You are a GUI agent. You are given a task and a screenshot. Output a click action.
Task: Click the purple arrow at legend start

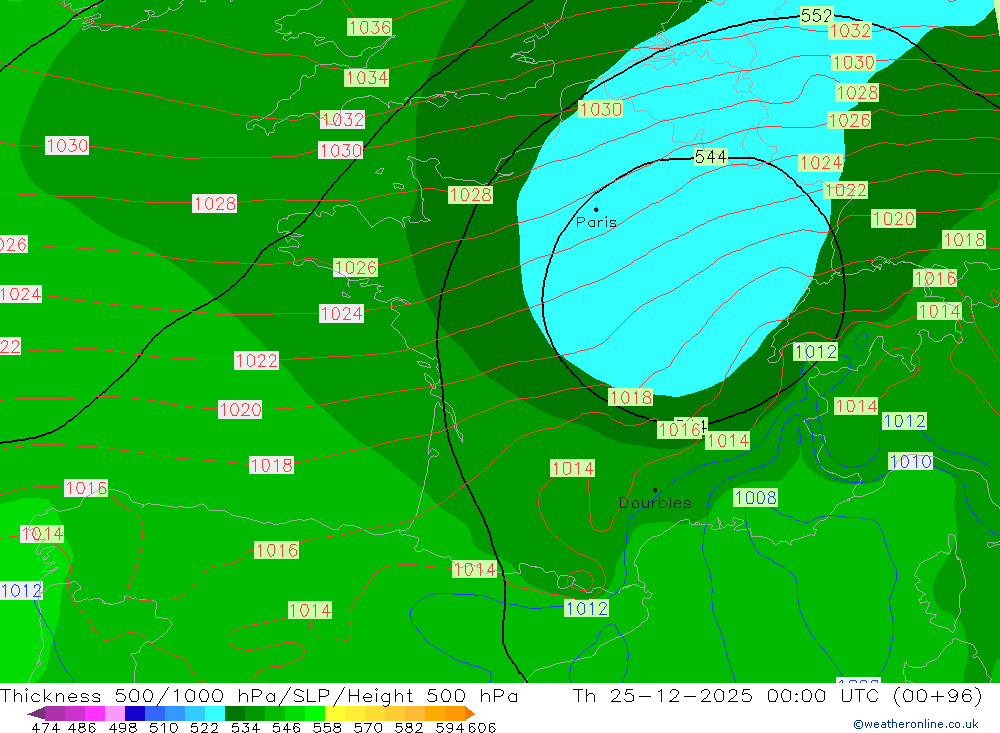(36, 713)
